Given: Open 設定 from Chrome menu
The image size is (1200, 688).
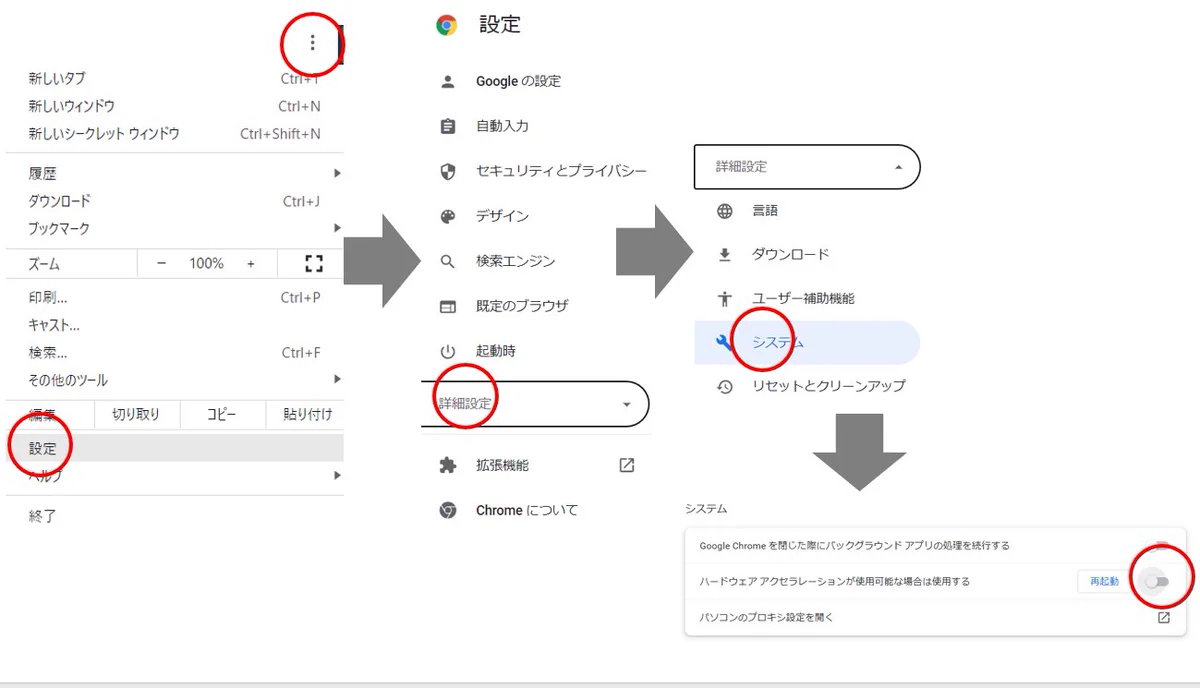Looking at the screenshot, I should pyautogui.click(x=174, y=448).
